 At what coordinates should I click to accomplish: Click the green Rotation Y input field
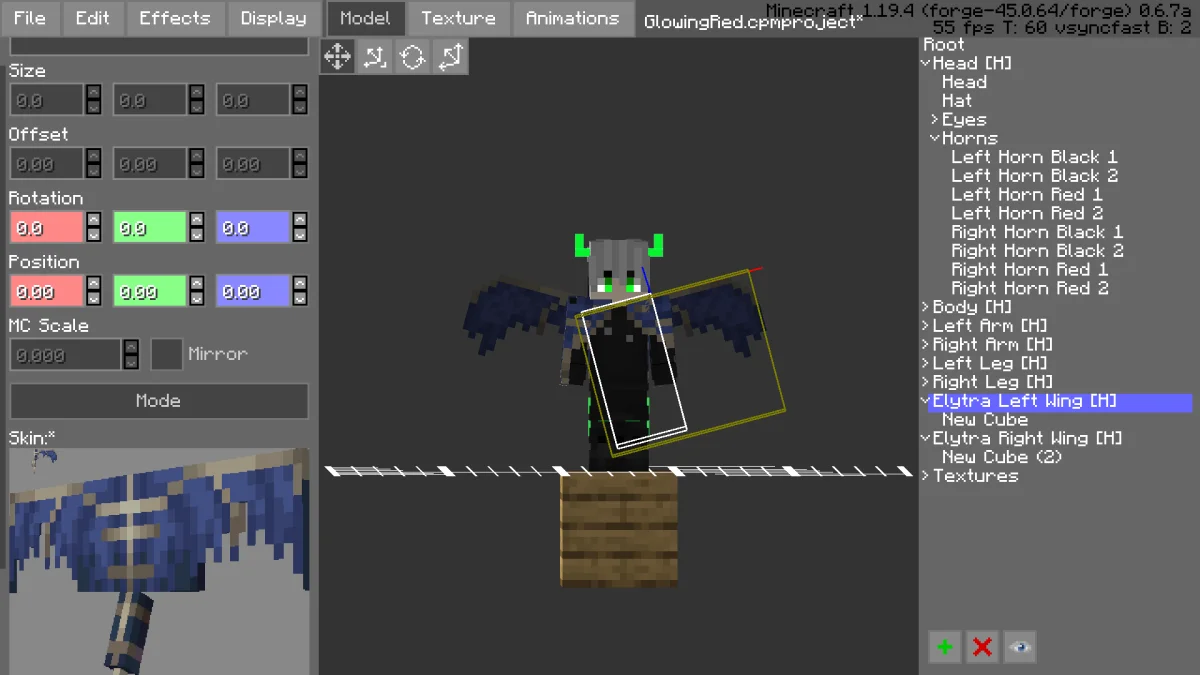150,228
